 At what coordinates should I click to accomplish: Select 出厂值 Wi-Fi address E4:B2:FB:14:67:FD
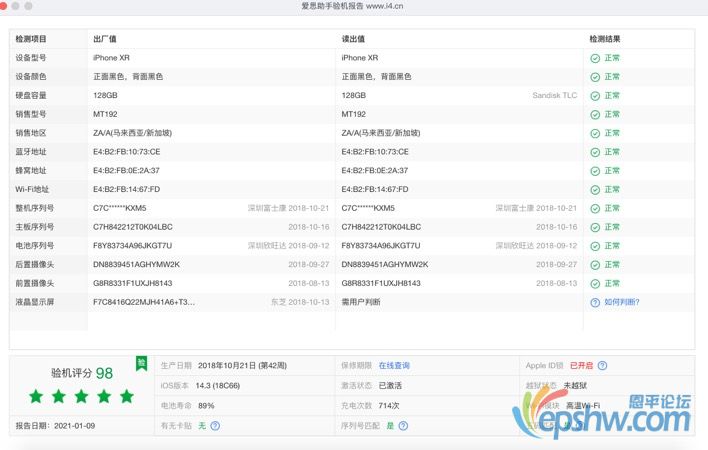coord(126,189)
